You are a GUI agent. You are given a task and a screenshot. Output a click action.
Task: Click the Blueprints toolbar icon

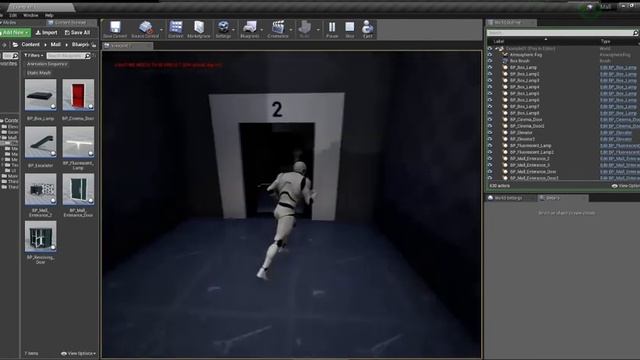tap(249, 27)
